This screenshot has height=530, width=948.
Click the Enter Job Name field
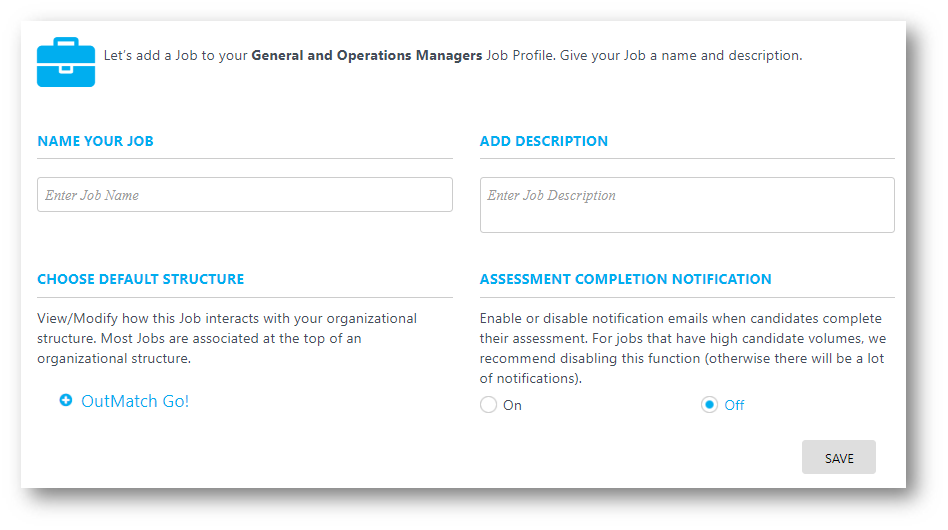coord(245,195)
